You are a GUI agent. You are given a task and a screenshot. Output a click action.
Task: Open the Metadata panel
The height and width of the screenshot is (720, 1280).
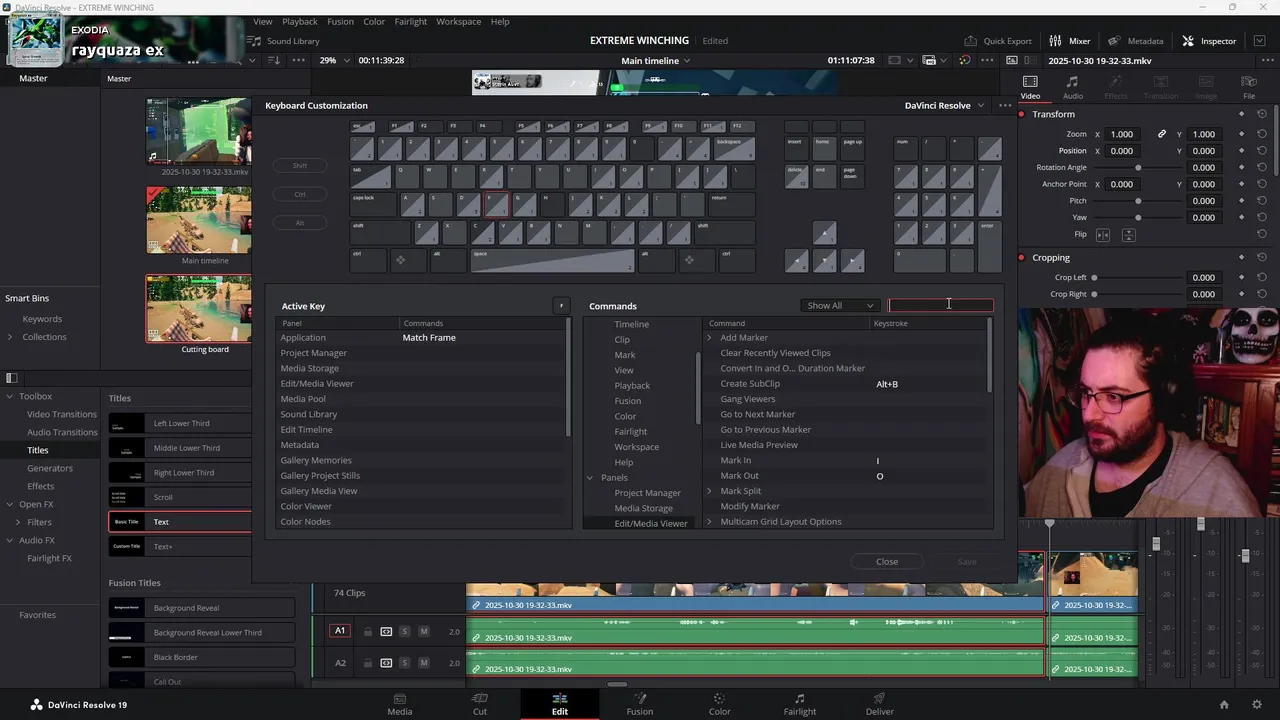1135,41
